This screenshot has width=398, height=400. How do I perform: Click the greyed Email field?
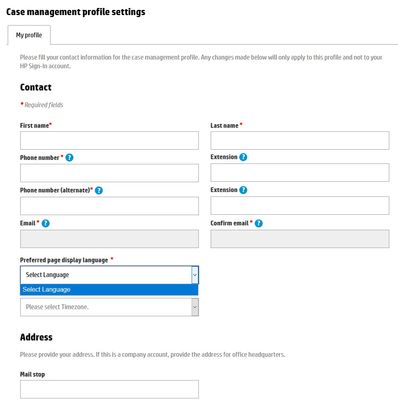click(x=109, y=239)
